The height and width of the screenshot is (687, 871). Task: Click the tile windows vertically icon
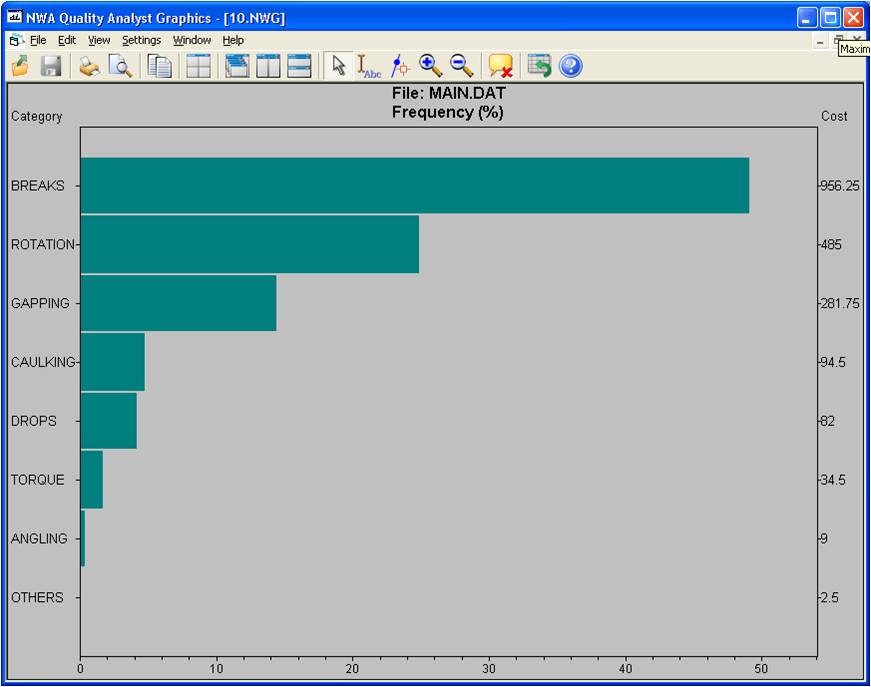(268, 66)
